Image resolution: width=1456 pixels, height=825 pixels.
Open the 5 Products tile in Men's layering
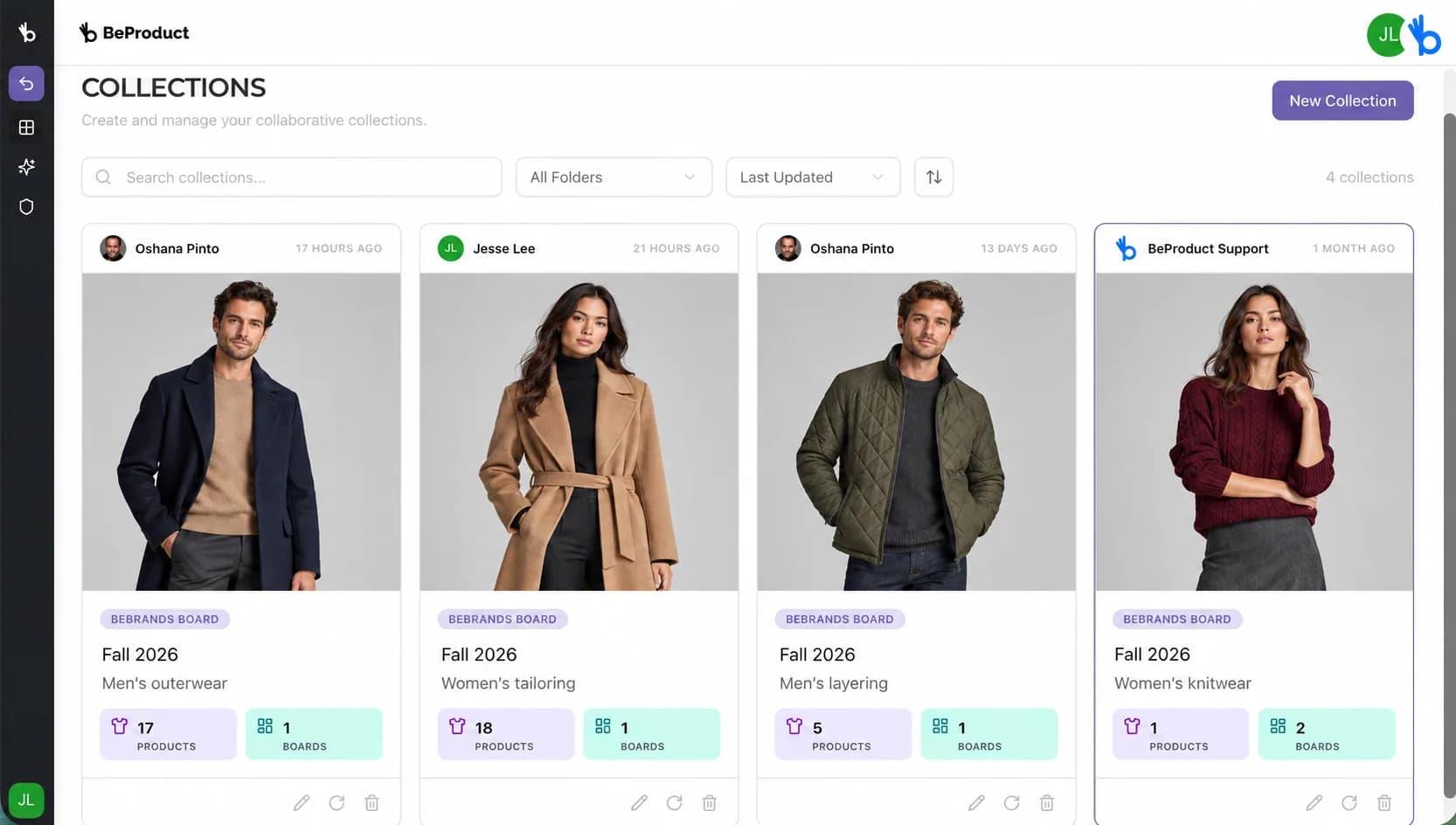pos(842,734)
